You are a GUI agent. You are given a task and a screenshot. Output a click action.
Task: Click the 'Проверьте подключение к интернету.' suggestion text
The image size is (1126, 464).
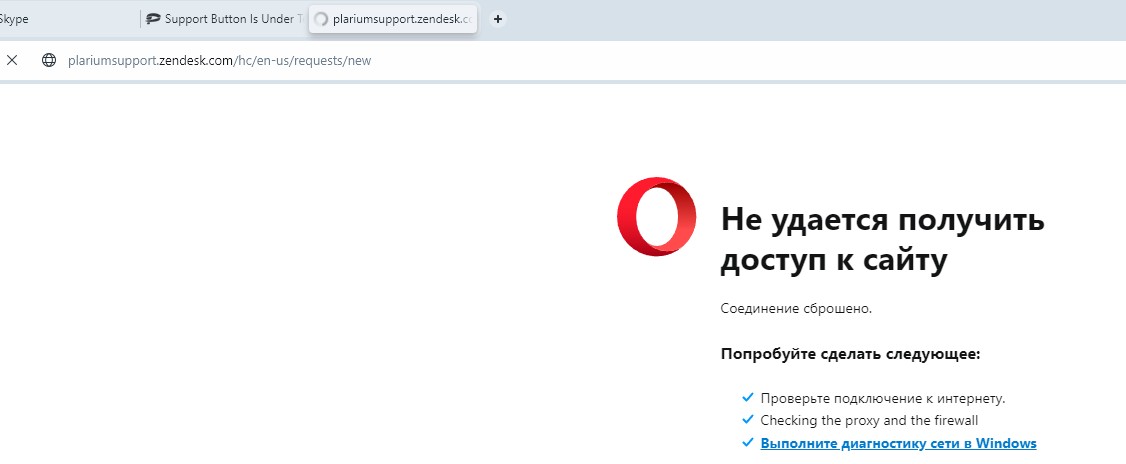click(x=883, y=398)
